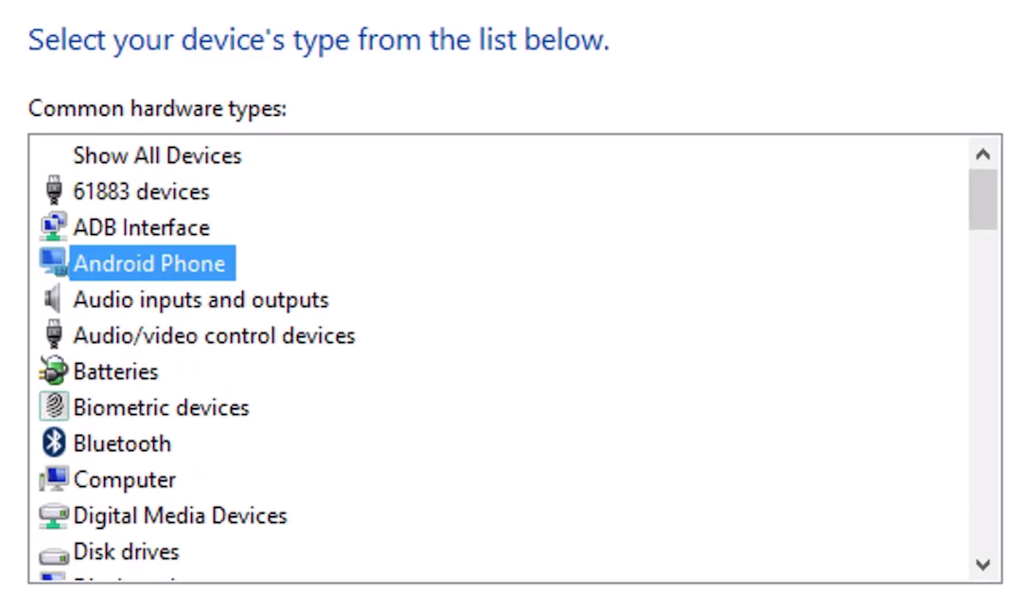Click the scrollbar up arrow
This screenshot has height=599, width=1024.
coord(982,154)
